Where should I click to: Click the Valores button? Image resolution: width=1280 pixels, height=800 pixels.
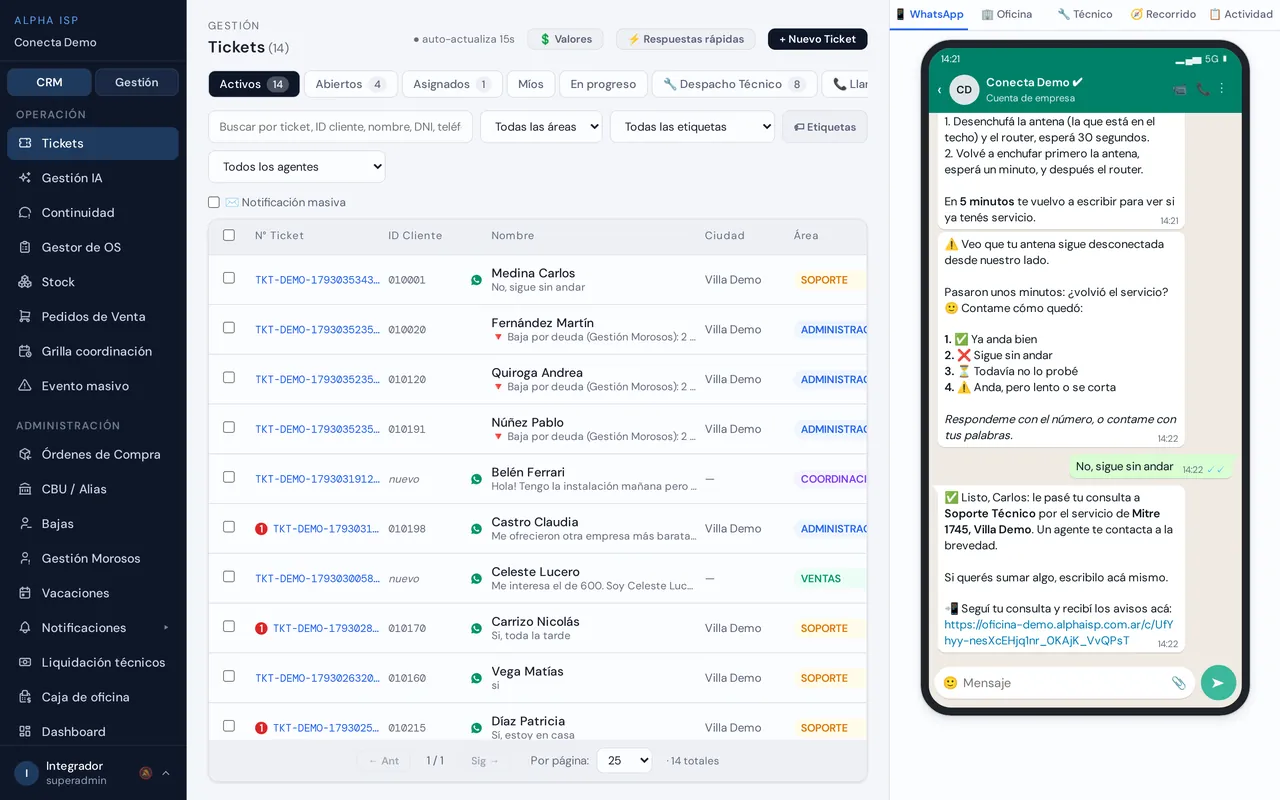(565, 39)
